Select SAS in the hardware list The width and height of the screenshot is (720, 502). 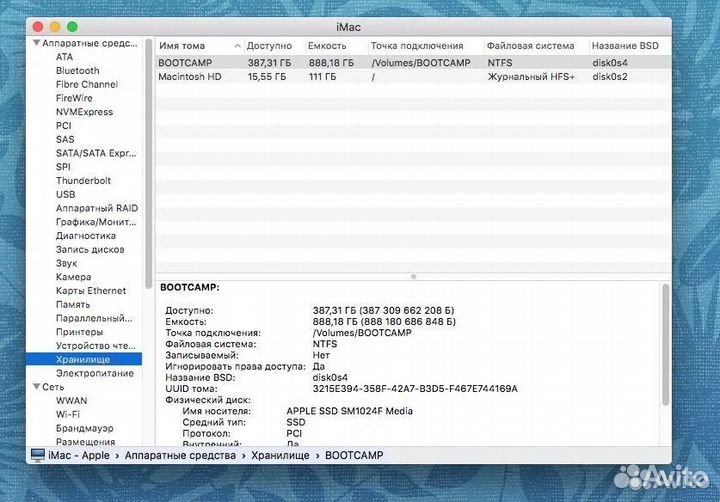tap(65, 140)
